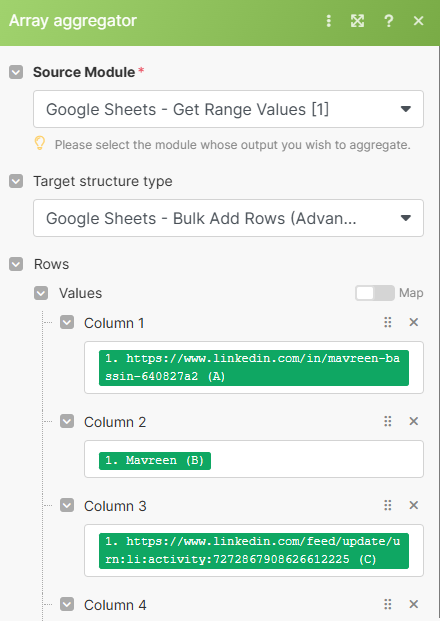The image size is (440, 621).
Task: Open the three-dot options menu in header
Action: (328, 21)
